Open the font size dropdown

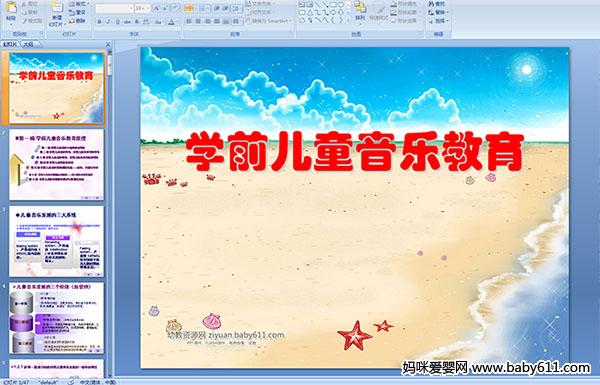(142, 8)
